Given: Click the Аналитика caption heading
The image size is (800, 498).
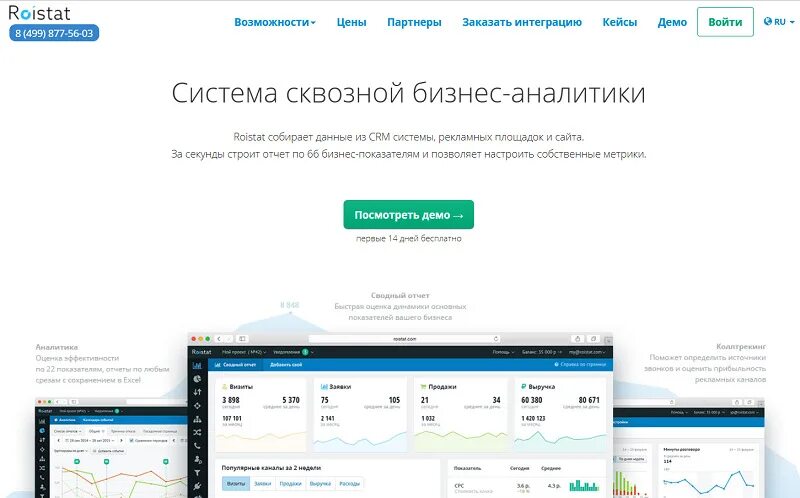Looking at the screenshot, I should point(57,347).
